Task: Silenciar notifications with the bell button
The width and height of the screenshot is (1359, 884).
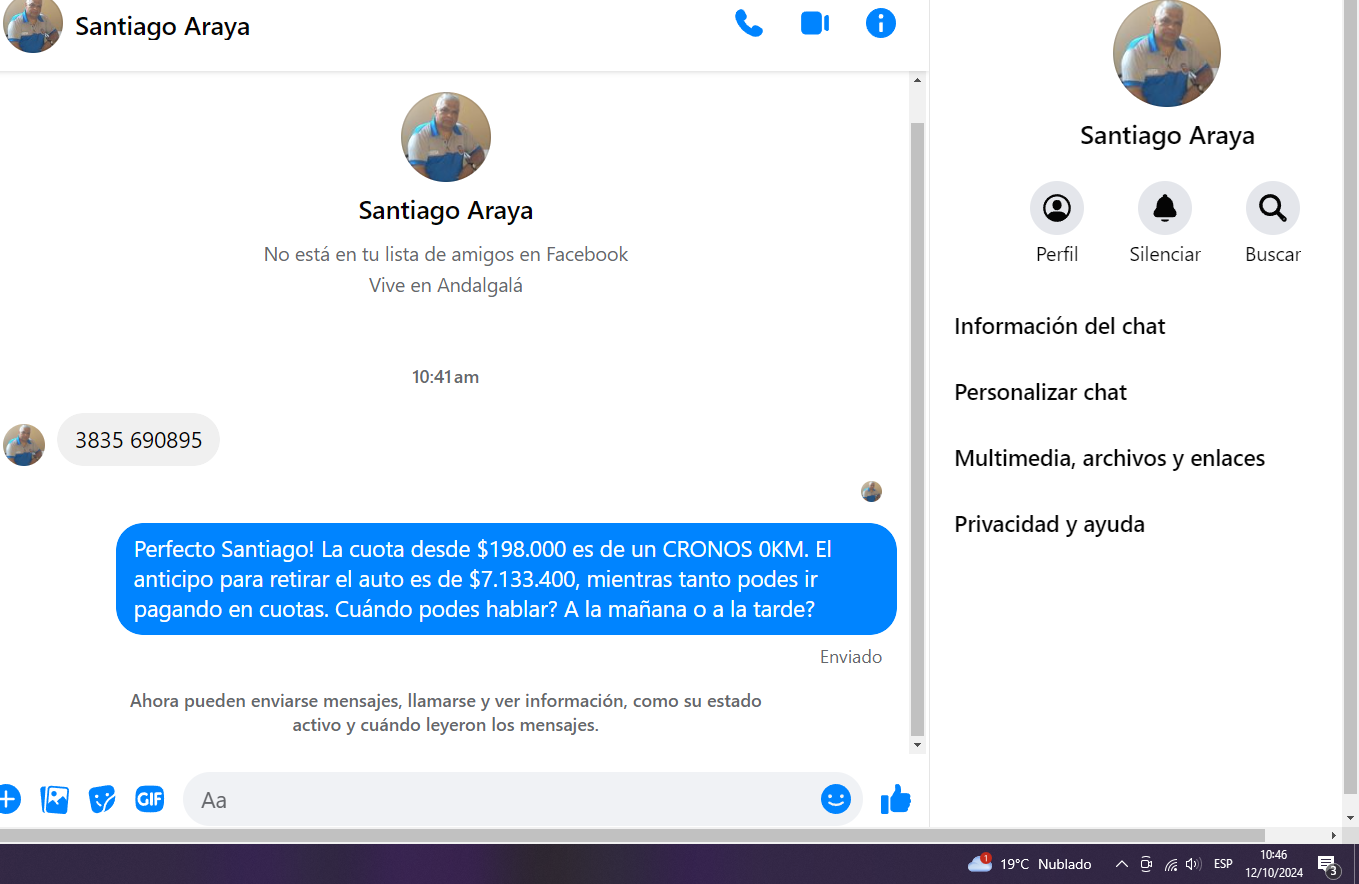Action: click(x=1164, y=208)
